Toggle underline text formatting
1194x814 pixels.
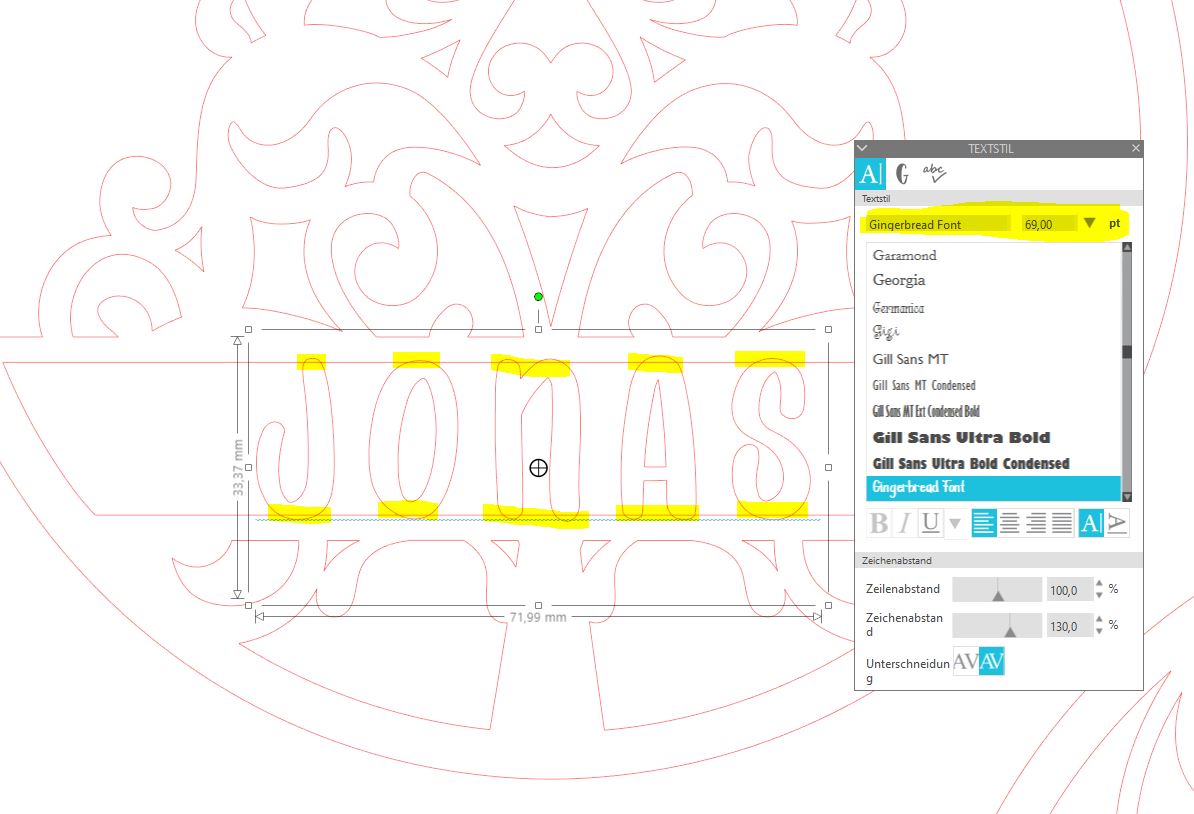click(x=931, y=523)
